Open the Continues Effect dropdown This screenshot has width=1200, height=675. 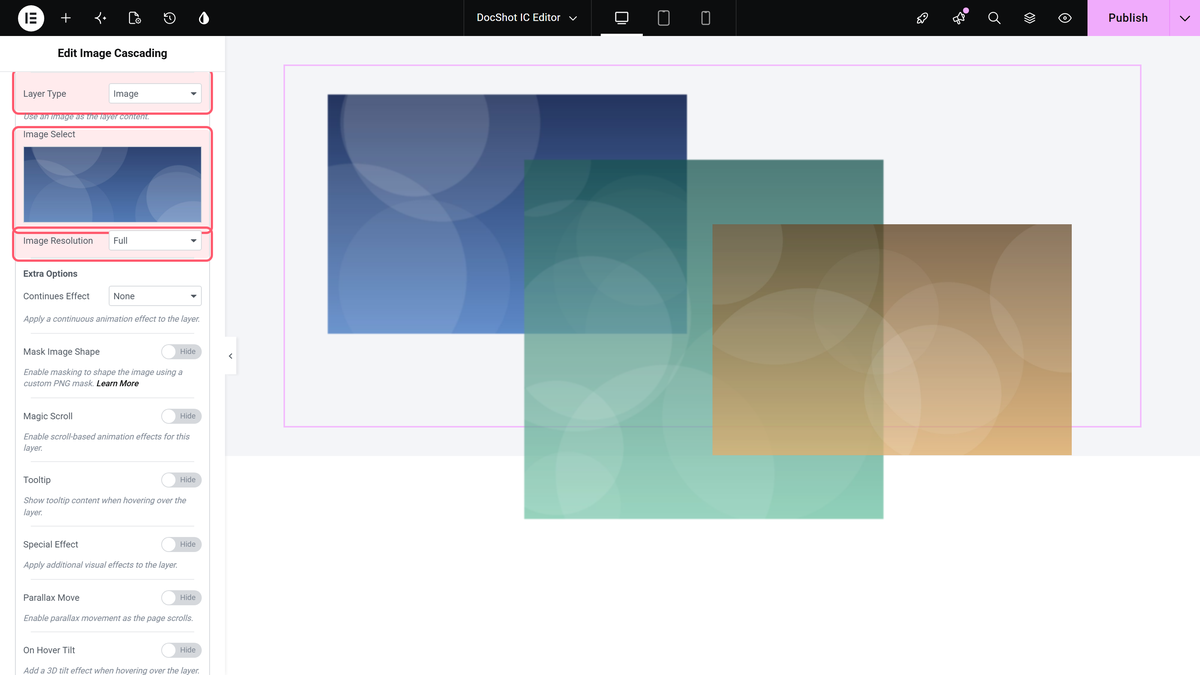point(155,296)
